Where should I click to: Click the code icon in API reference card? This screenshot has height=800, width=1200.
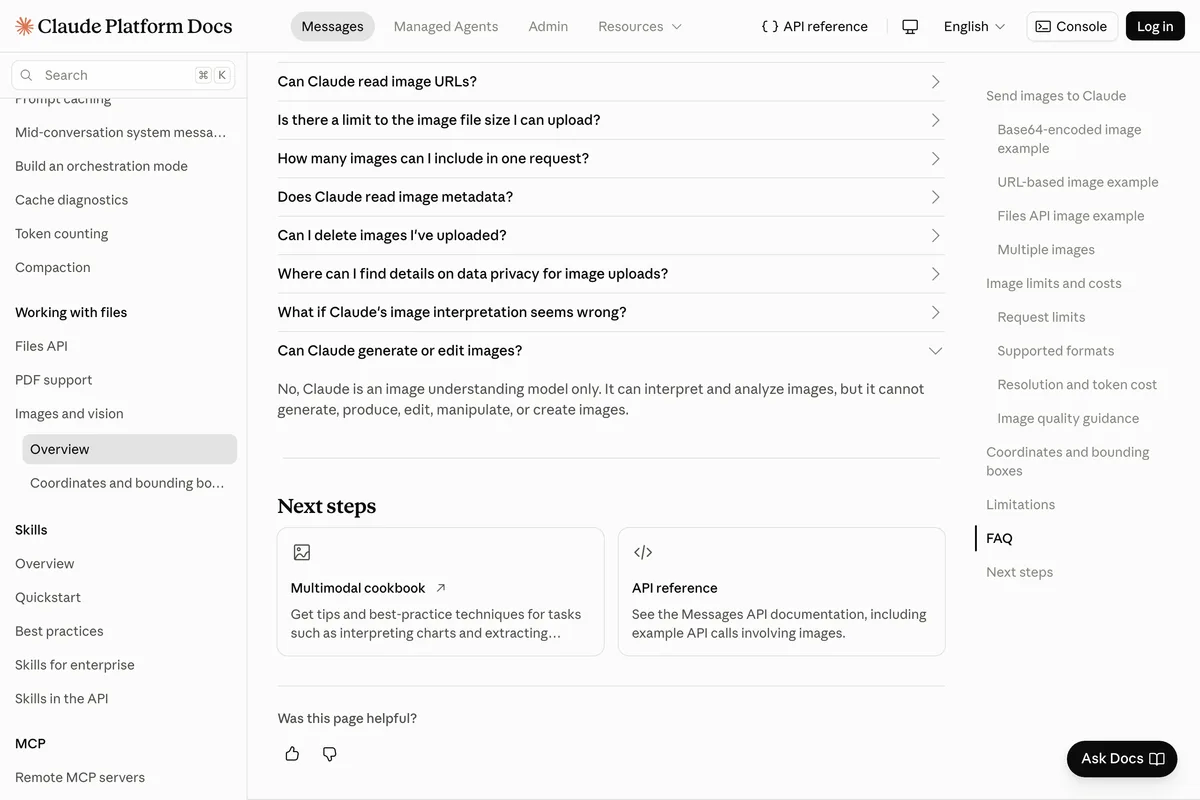(643, 552)
